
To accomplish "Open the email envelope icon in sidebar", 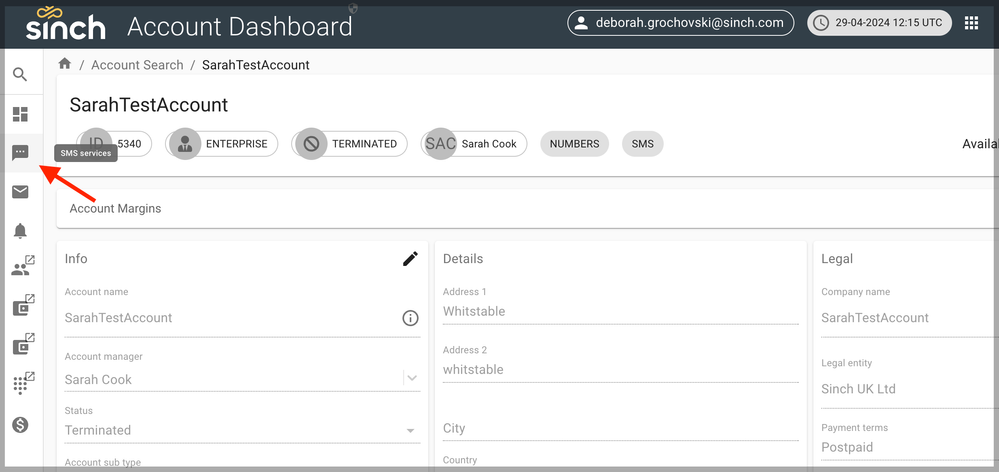I will click(x=20, y=192).
